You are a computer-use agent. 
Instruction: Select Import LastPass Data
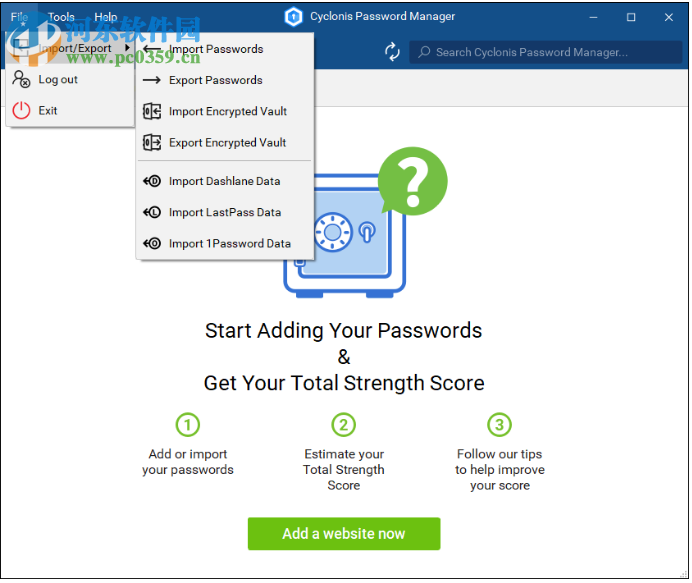[225, 212]
